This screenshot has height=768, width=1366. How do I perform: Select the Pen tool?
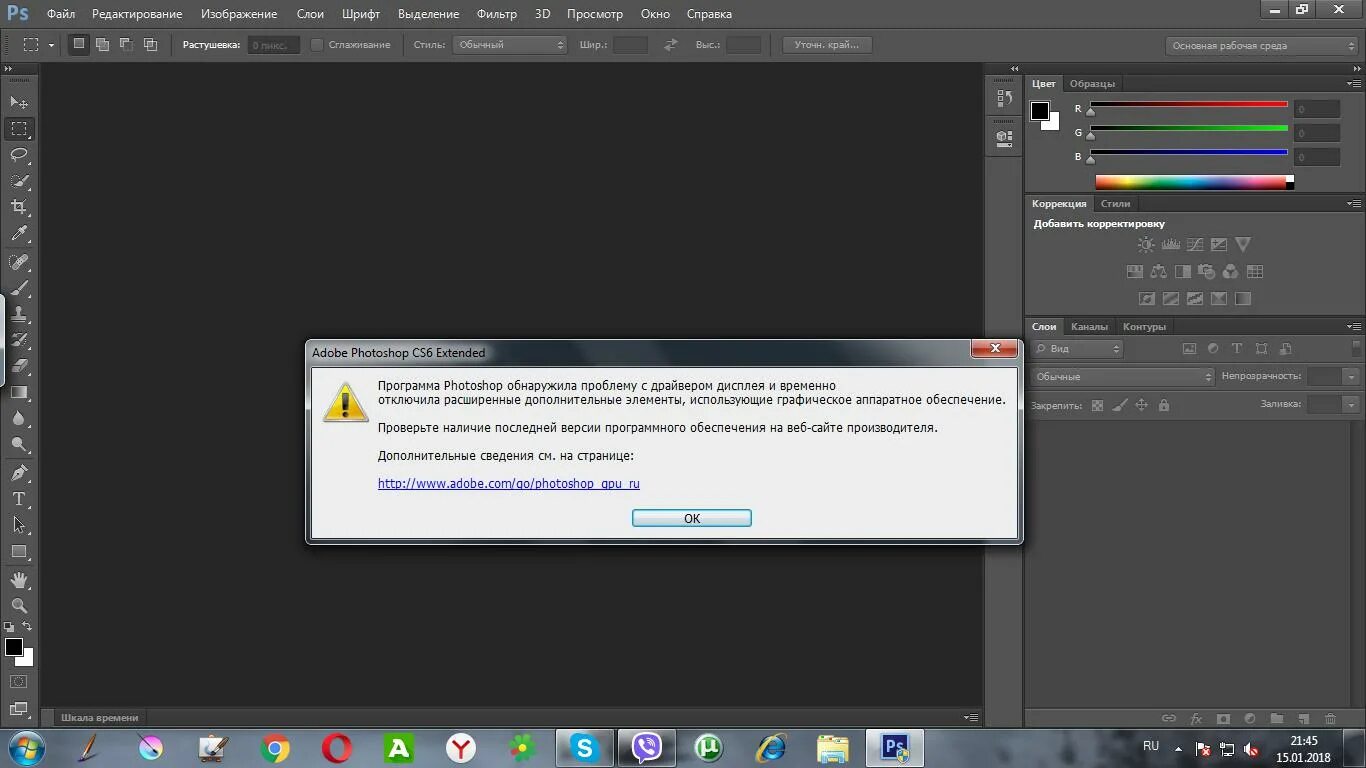coord(19,473)
